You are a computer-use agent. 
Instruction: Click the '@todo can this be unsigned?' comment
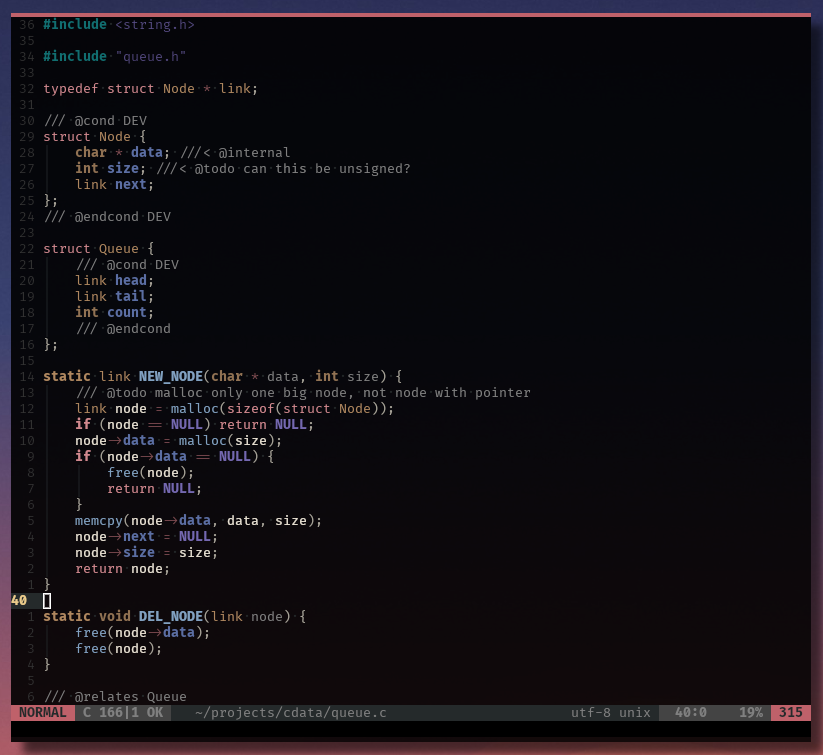click(x=302, y=169)
